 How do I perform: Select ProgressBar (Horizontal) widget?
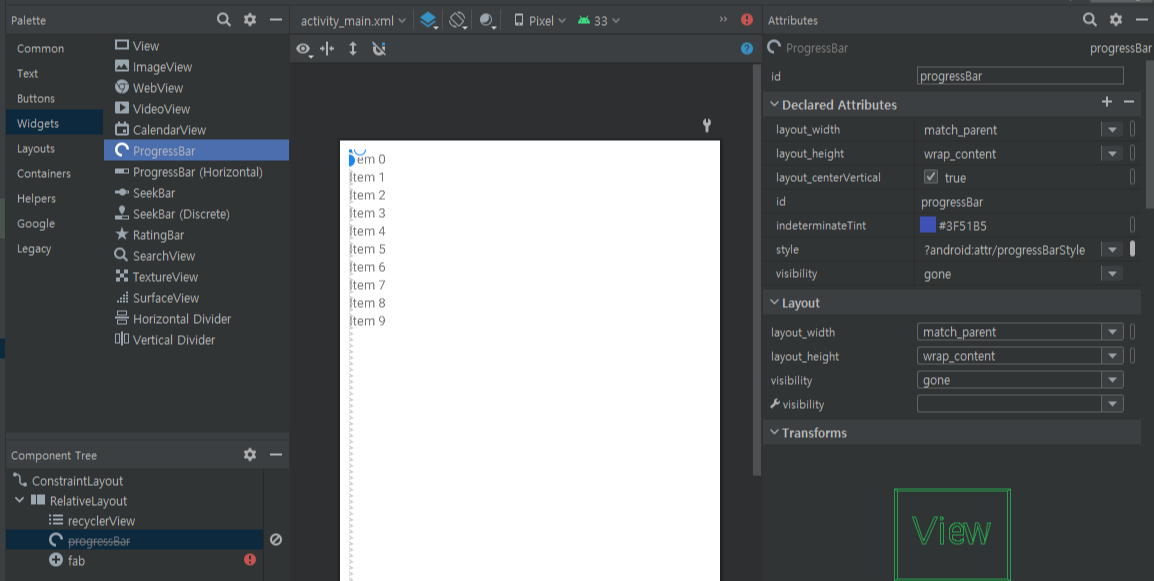[197, 172]
